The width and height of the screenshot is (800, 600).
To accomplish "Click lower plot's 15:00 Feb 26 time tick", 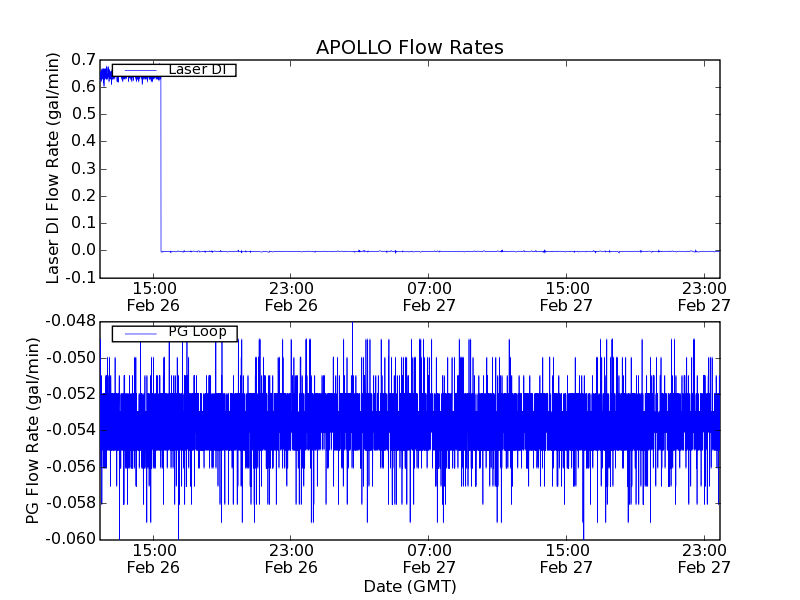I will 154,558.
